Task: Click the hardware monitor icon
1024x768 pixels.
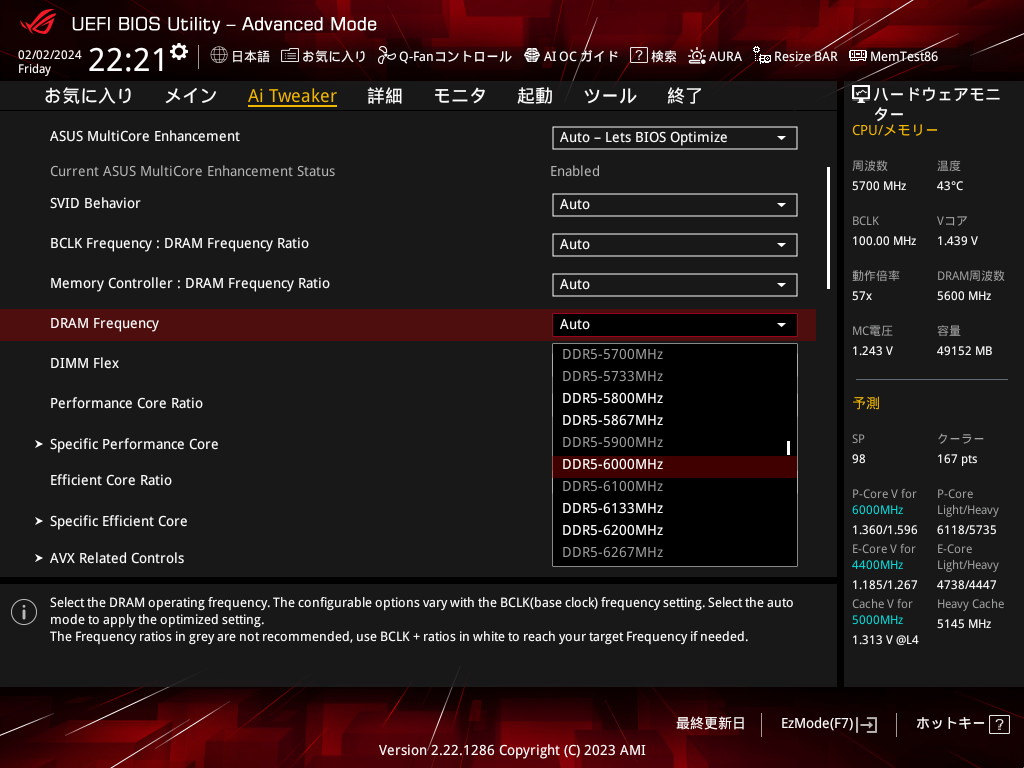Action: (x=861, y=95)
